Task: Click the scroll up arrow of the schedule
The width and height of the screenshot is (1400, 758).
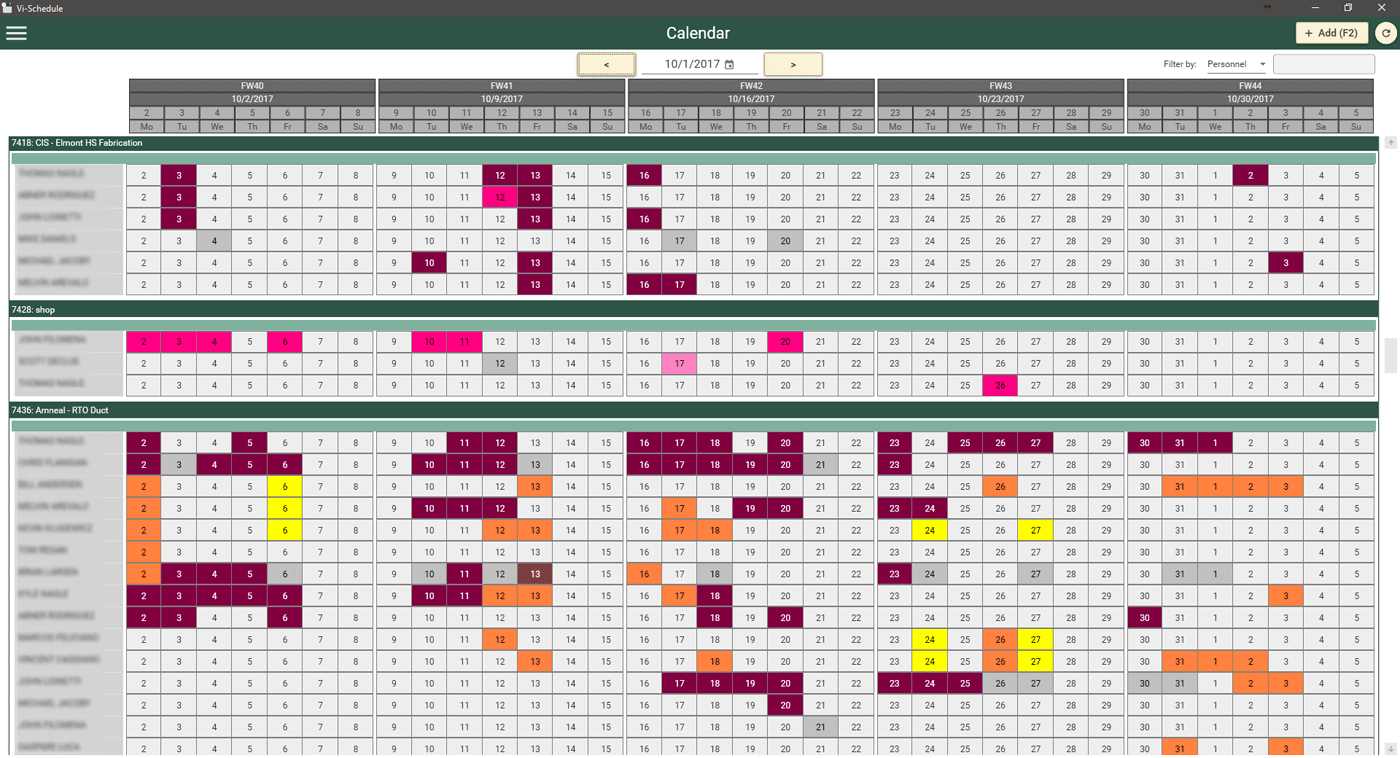Action: point(1390,143)
